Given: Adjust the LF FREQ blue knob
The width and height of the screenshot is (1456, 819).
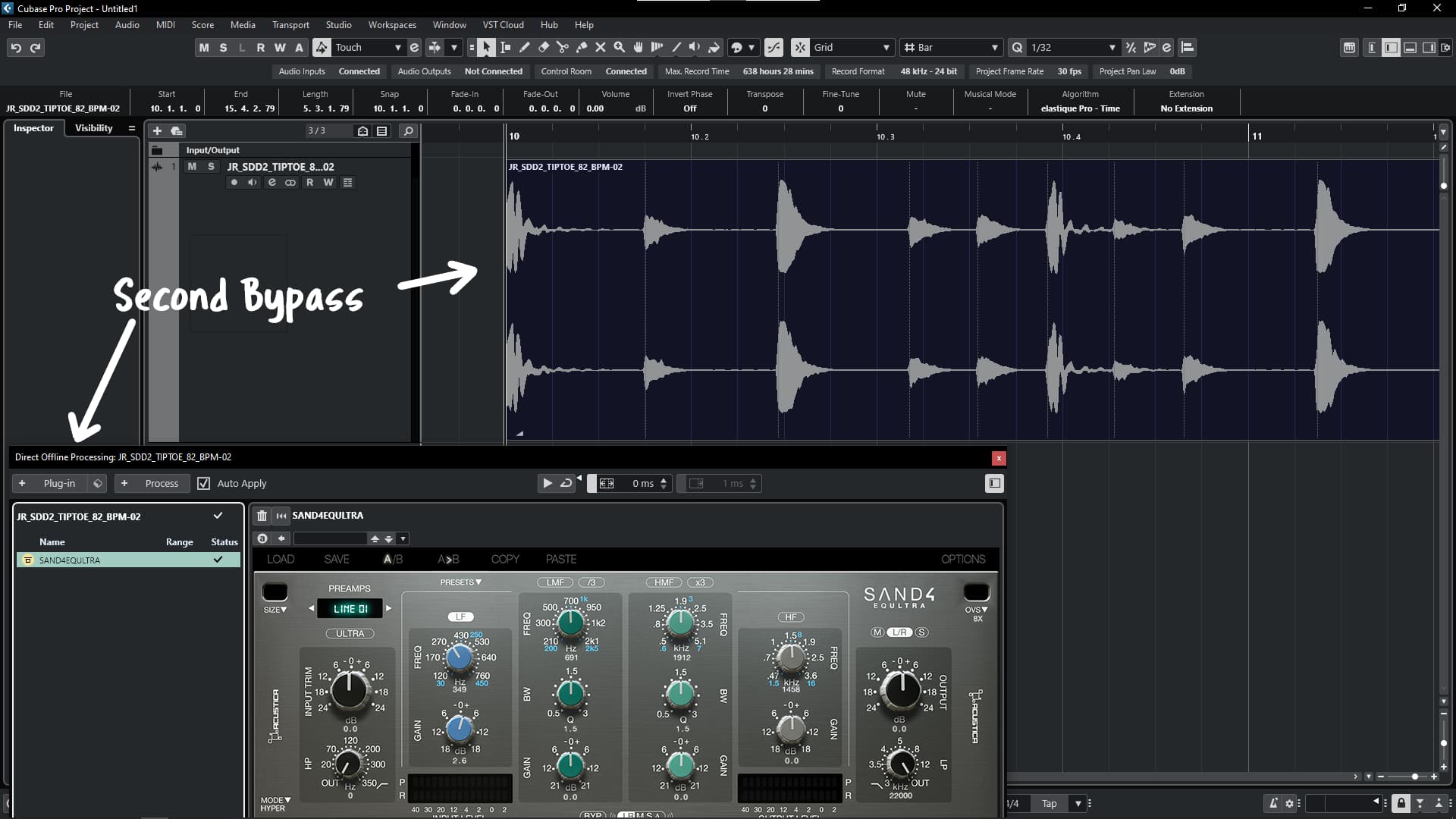Looking at the screenshot, I should click(x=459, y=657).
